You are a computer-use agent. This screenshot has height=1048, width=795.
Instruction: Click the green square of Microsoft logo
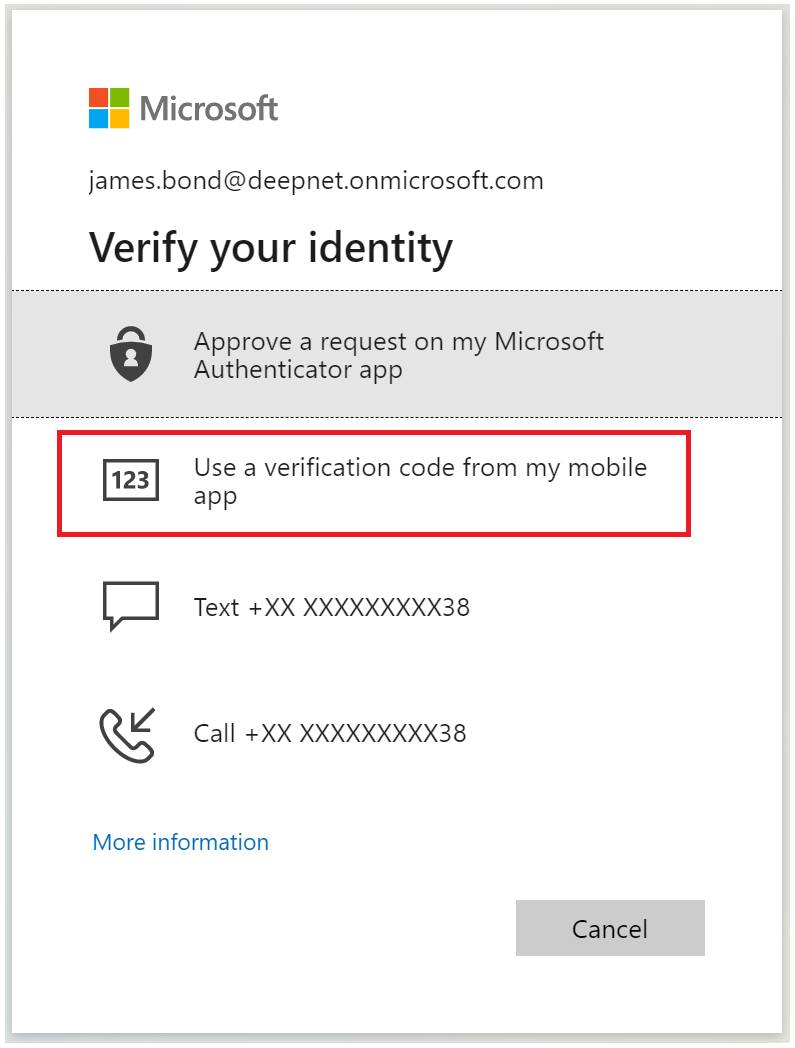[120, 97]
